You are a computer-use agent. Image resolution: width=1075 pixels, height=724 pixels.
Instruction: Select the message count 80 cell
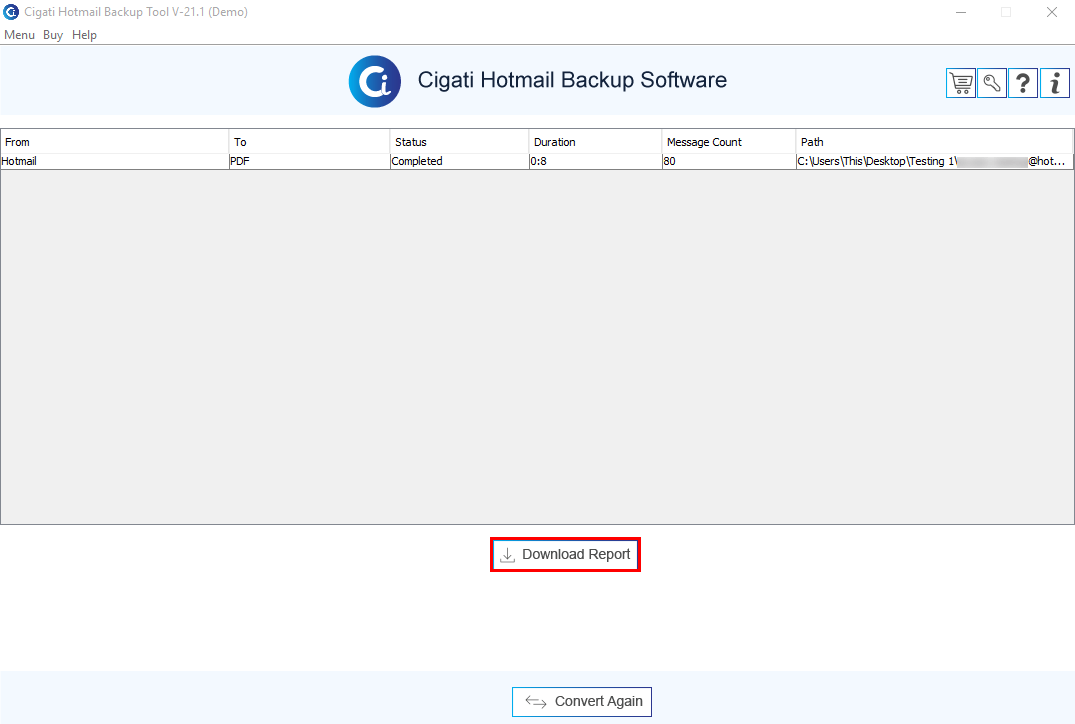point(729,161)
